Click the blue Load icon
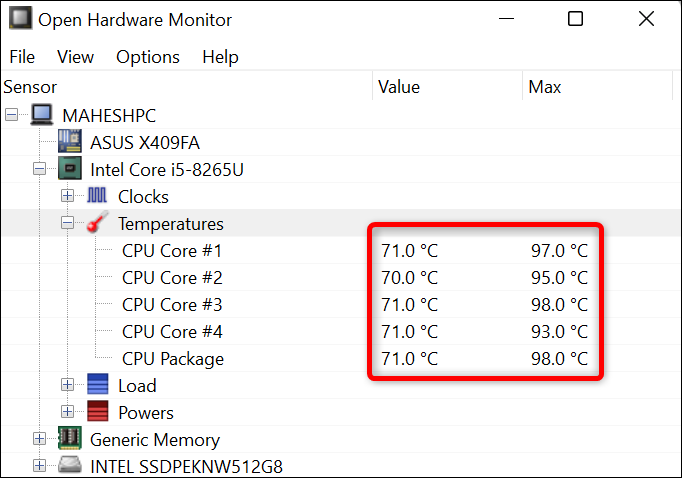 point(97,385)
